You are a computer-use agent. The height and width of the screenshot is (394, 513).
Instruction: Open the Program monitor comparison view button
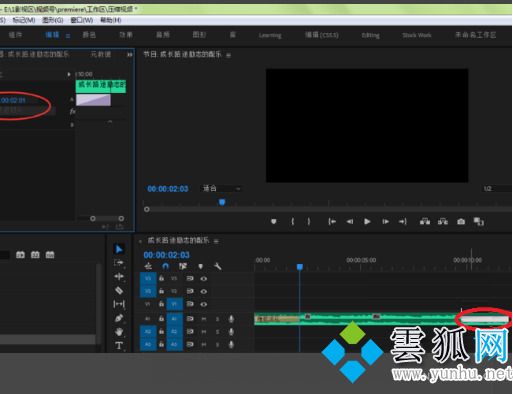coord(479,221)
